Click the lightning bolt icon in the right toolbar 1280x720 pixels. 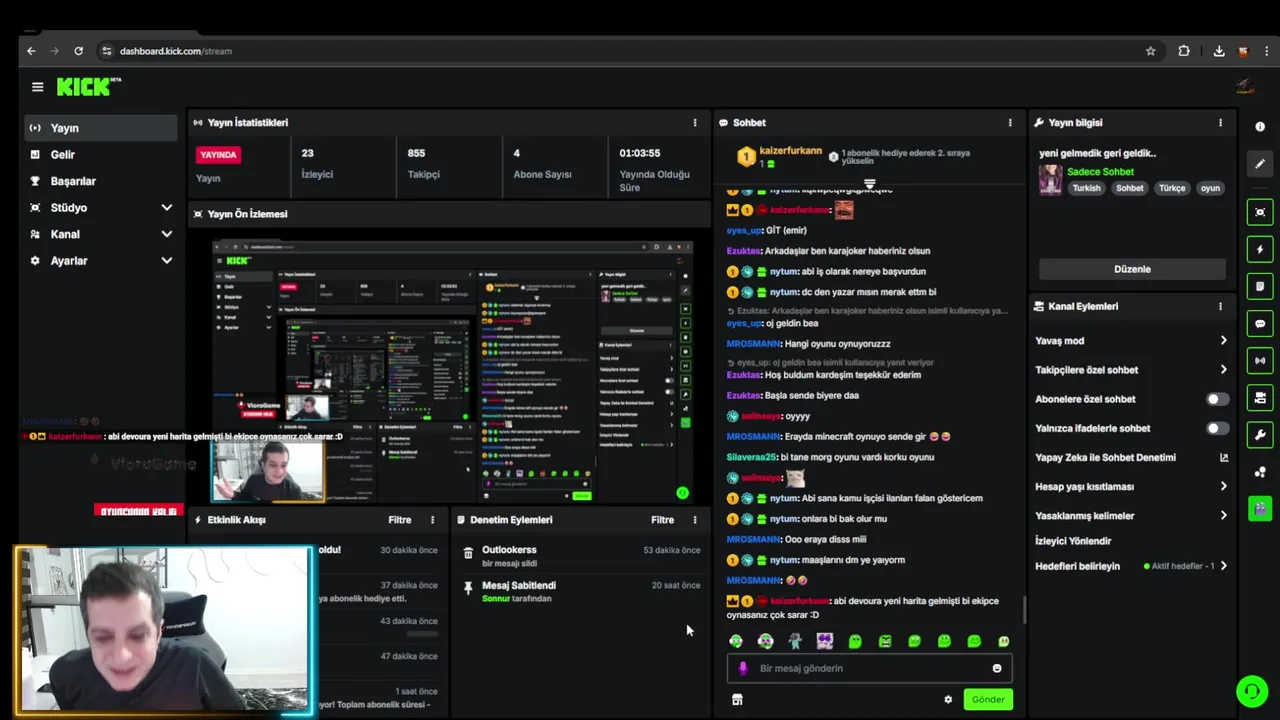1260,249
